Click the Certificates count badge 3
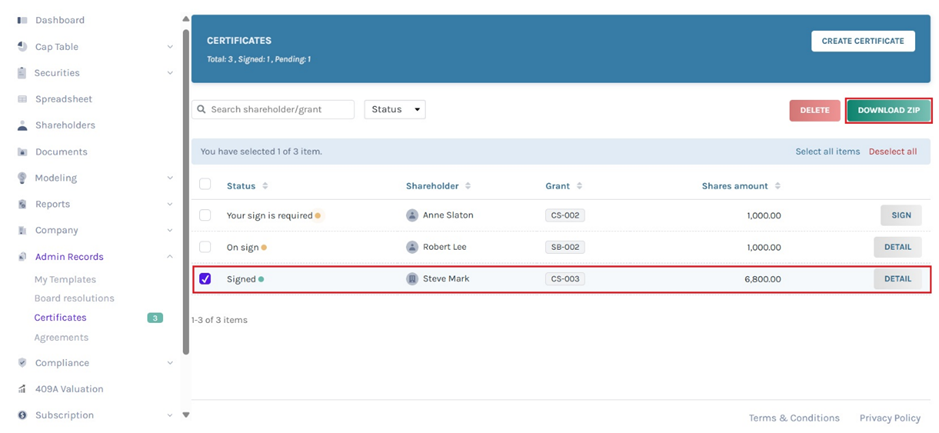Viewport: 939px width, 433px height. [x=155, y=318]
